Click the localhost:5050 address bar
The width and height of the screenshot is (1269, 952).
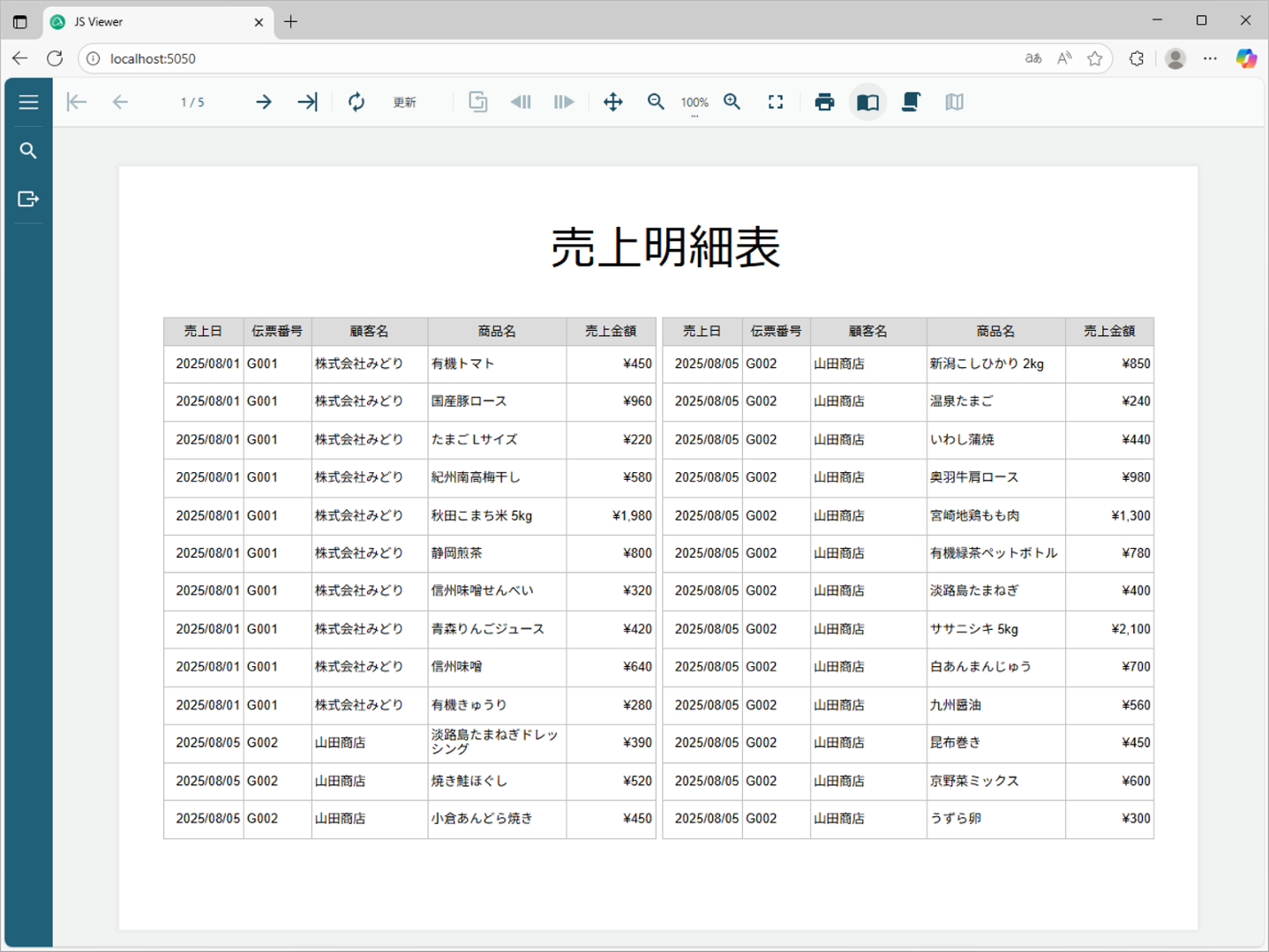point(529,59)
